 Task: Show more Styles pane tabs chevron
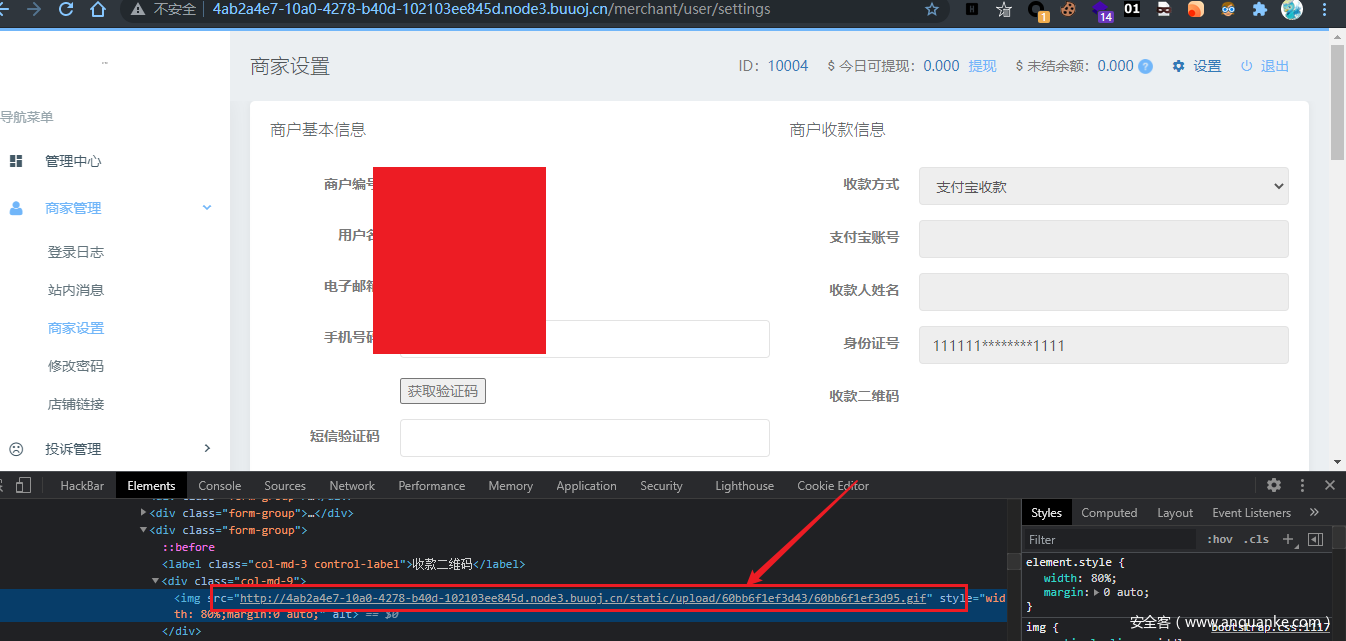click(1314, 512)
